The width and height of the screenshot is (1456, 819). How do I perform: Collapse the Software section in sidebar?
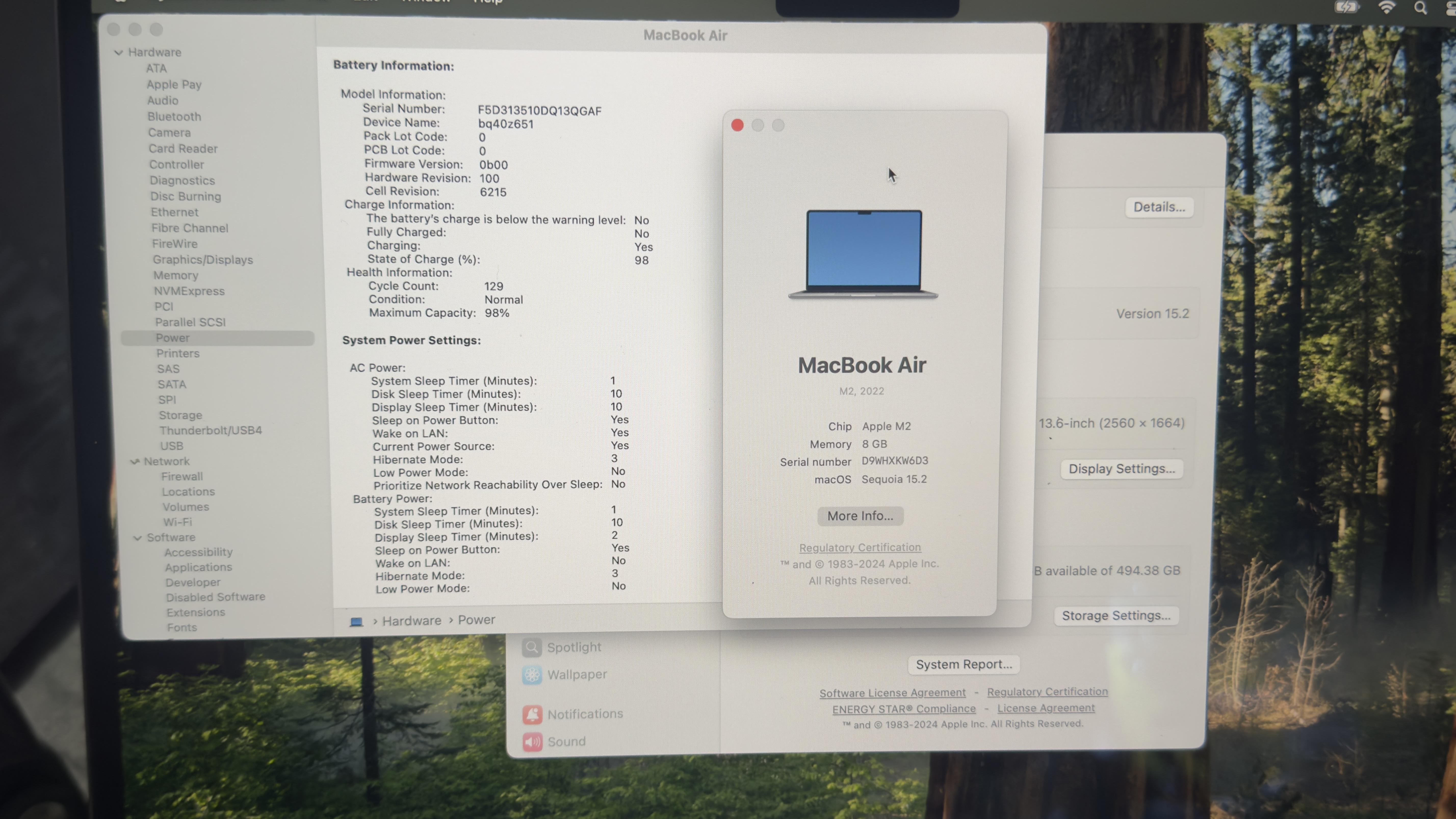137,538
